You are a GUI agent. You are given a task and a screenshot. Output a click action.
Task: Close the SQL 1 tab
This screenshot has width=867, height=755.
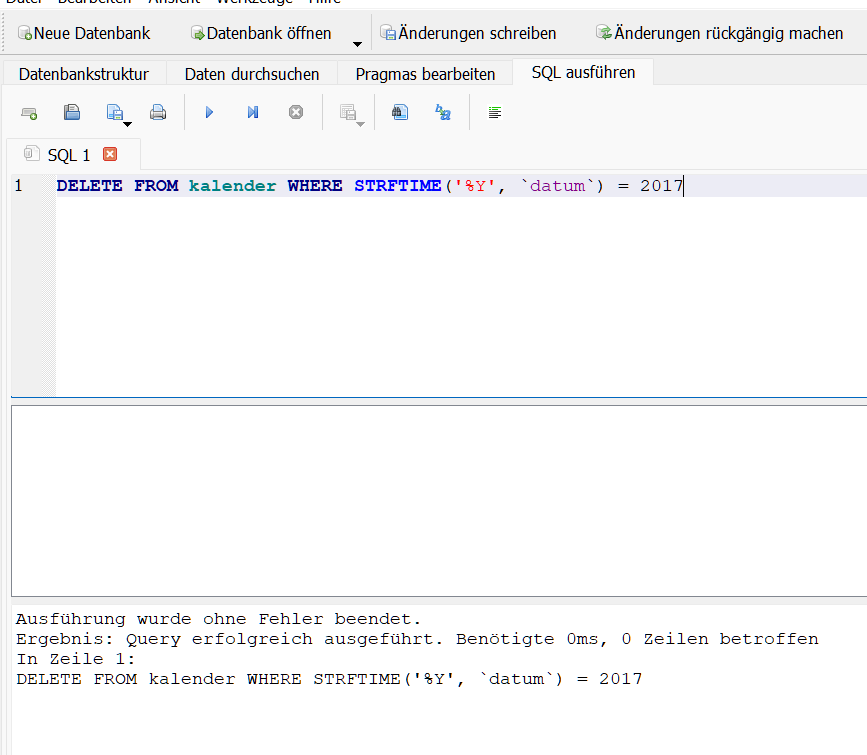[x=110, y=154]
